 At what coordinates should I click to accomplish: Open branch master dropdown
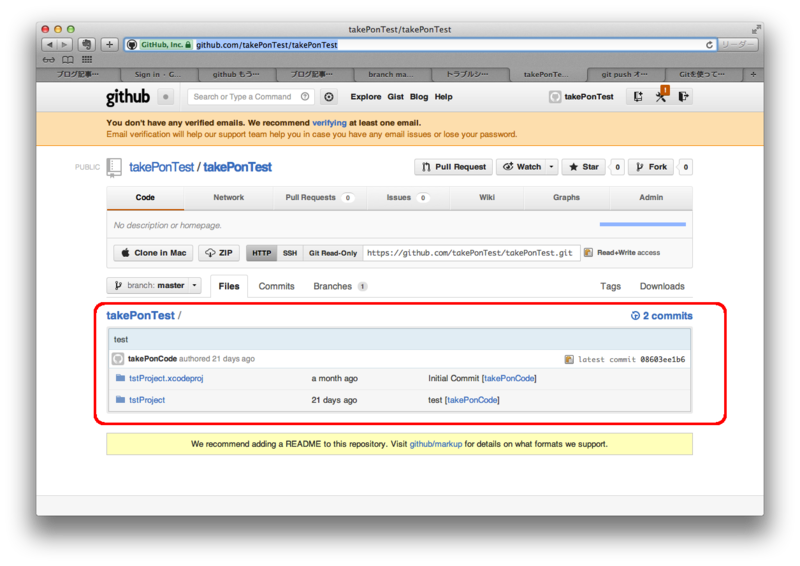[x=155, y=285]
